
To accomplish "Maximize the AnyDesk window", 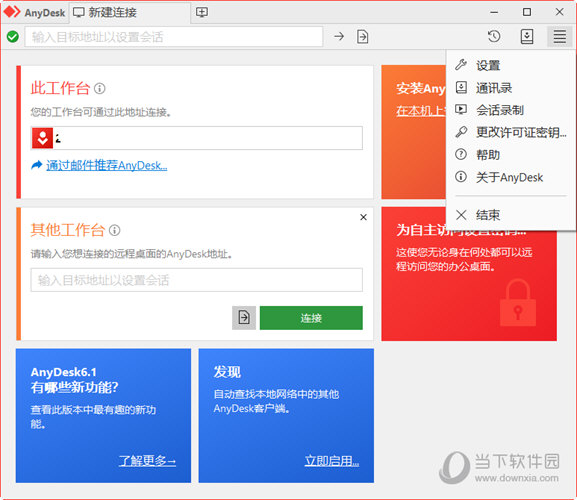I will [527, 12].
